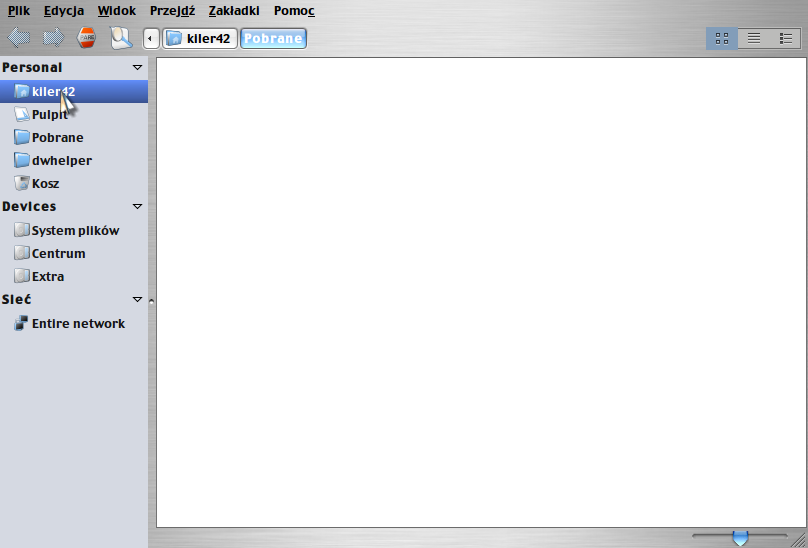Click the trash can icon beside Kosz

pos(22,183)
